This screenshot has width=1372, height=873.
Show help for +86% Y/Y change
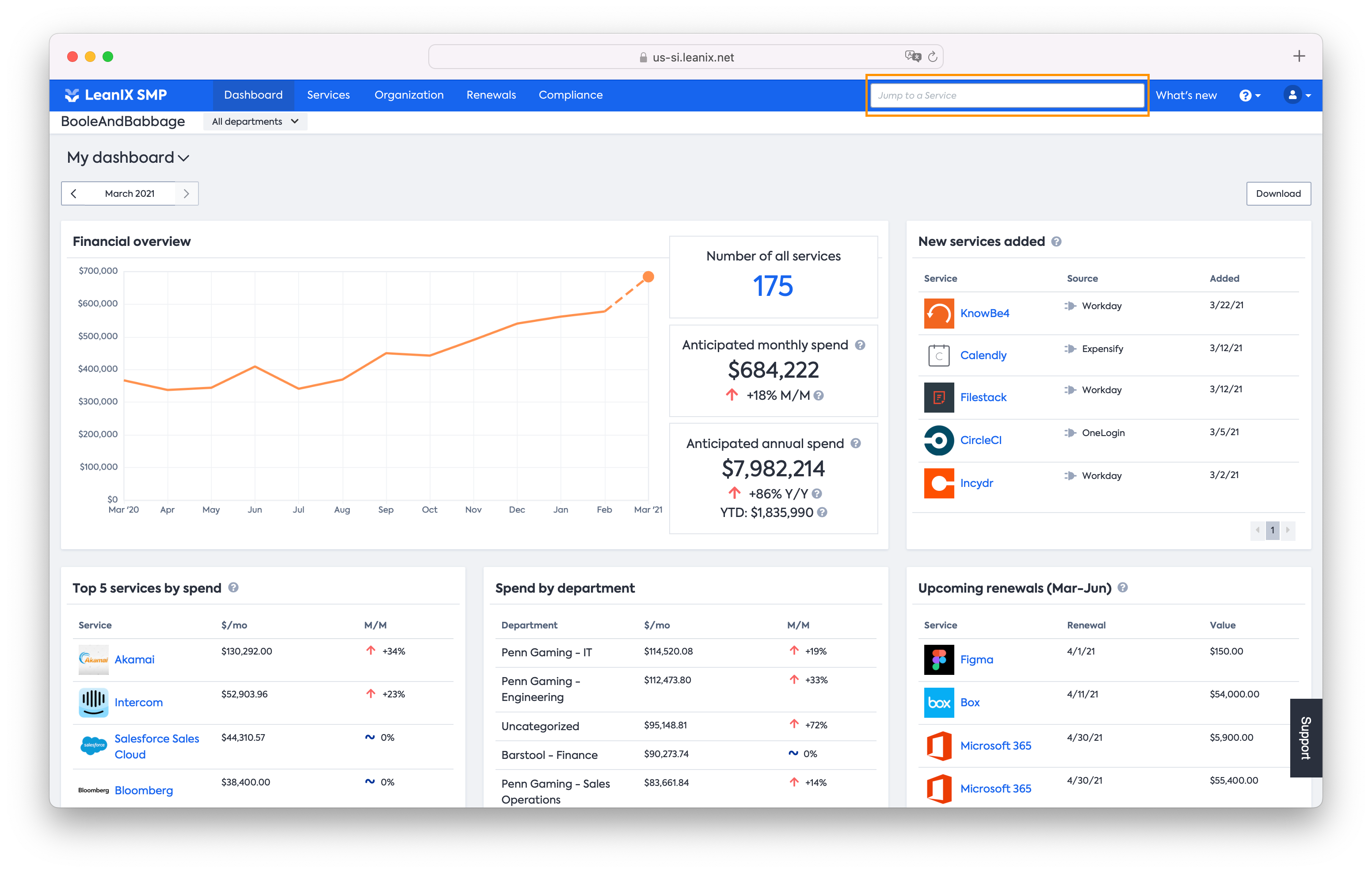(x=816, y=494)
